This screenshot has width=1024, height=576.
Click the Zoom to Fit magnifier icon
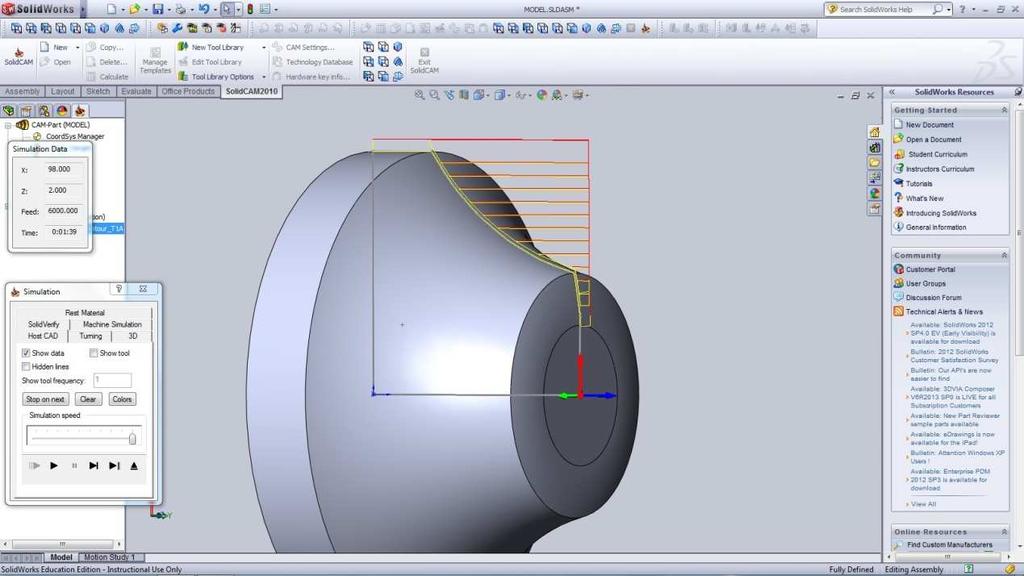click(419, 95)
